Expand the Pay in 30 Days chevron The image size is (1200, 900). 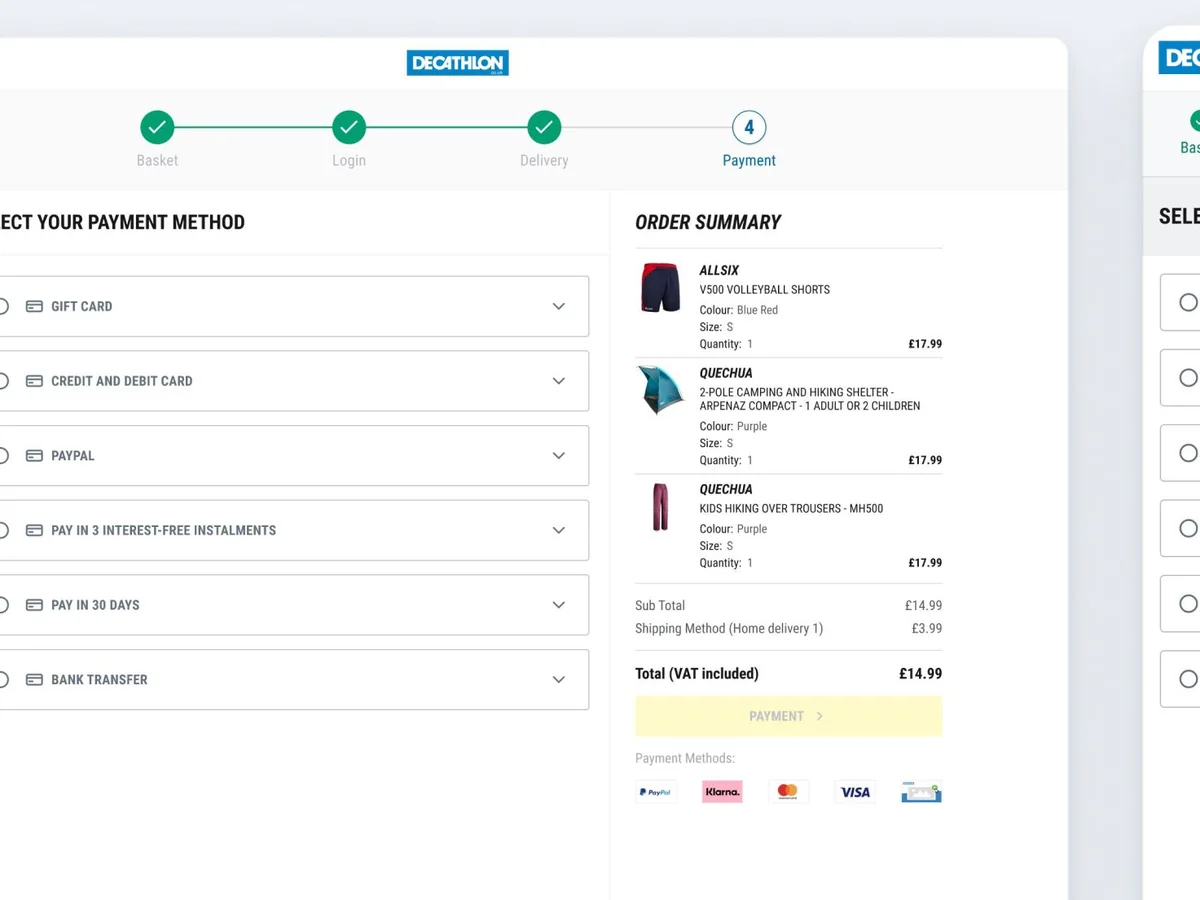click(x=559, y=605)
